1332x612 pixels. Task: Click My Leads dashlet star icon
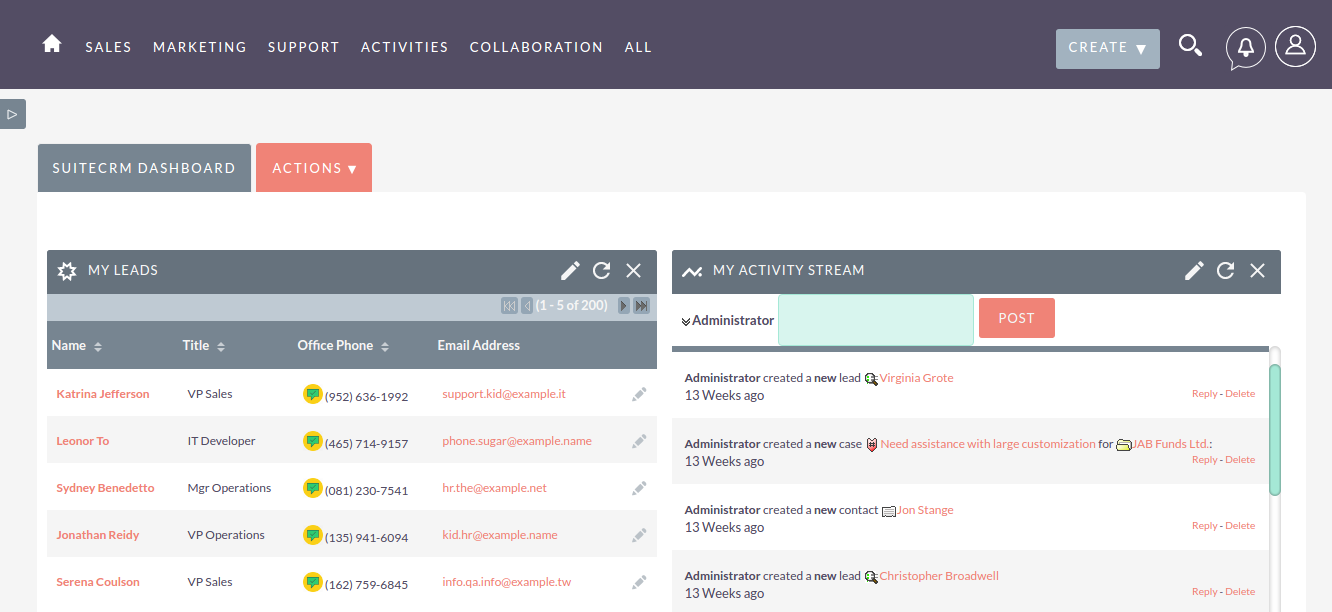coord(67,271)
